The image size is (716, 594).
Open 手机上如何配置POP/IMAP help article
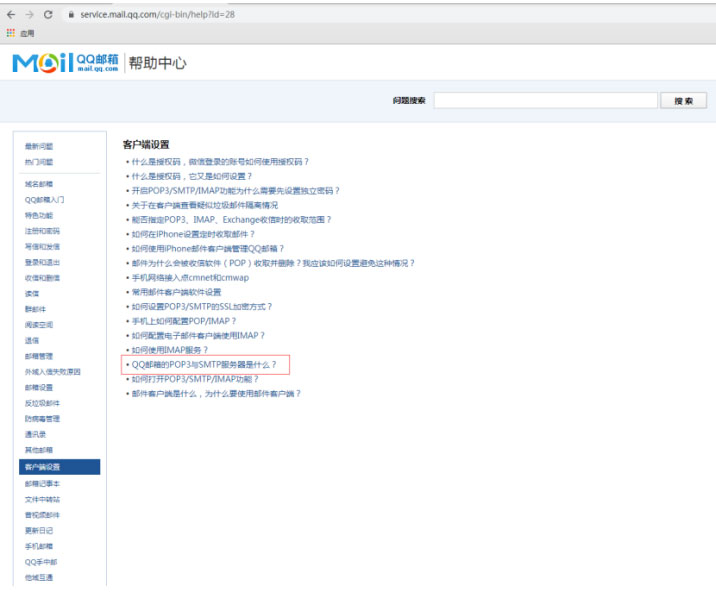tap(184, 321)
